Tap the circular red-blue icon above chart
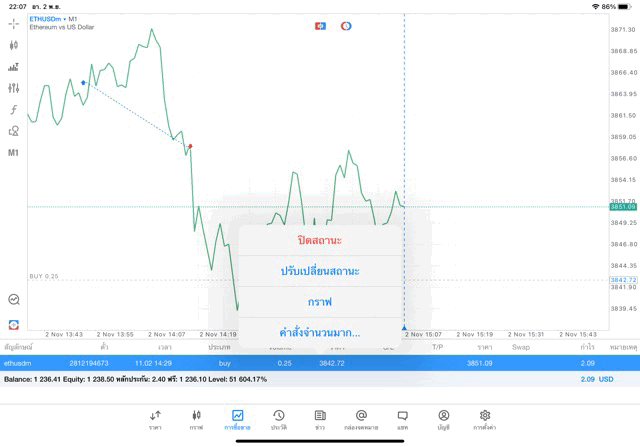The image size is (640, 447). 346,26
